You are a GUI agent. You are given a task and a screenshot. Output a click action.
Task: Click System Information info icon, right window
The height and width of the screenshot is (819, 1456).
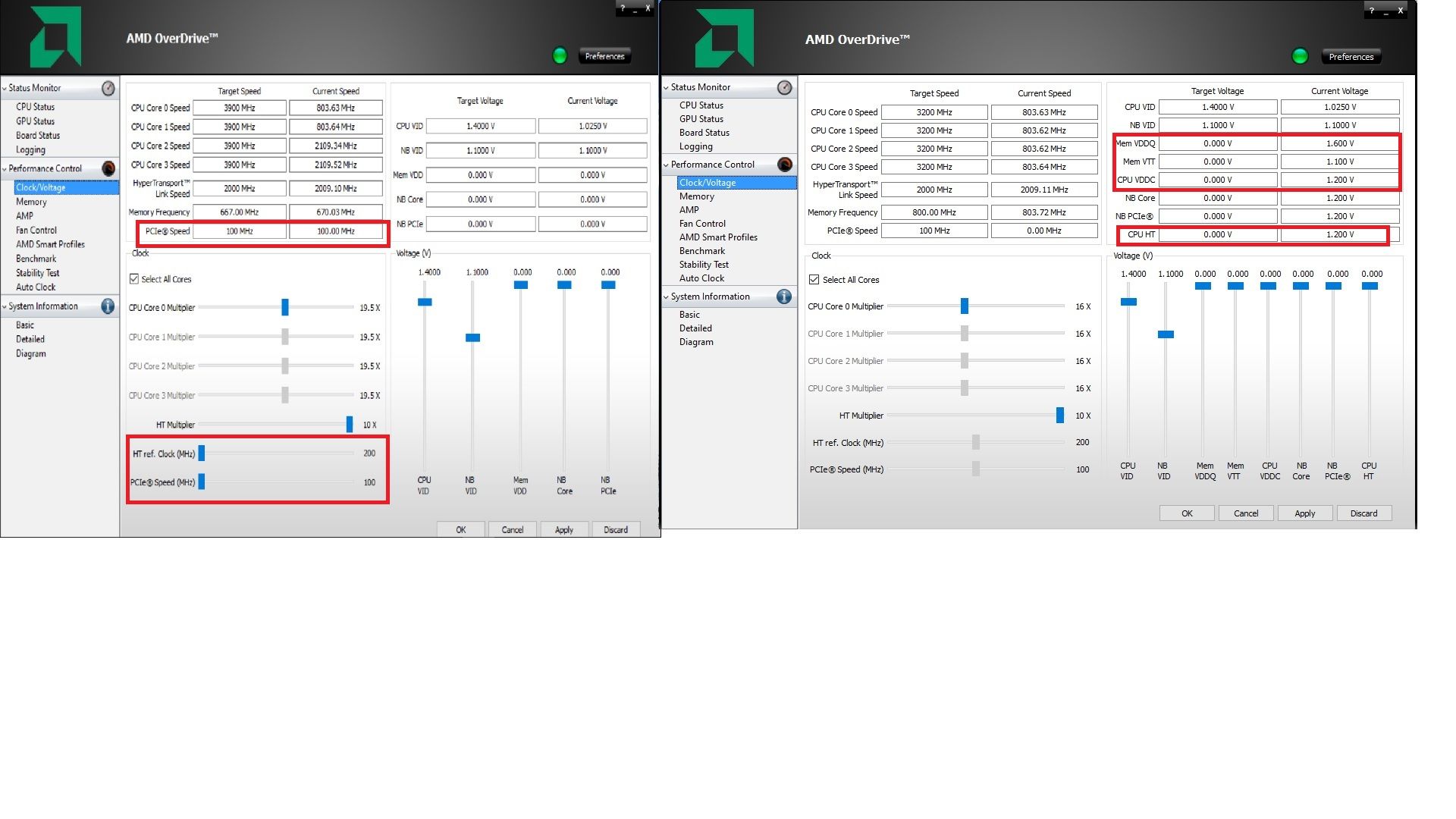coord(784,297)
